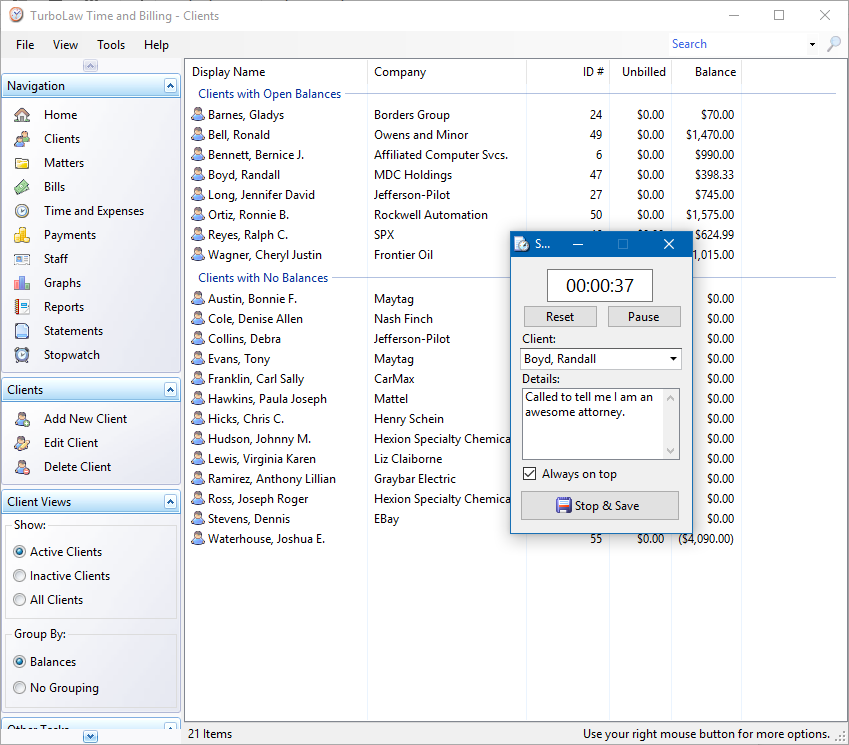The image size is (849, 745).
Task: Click the search magnifying glass icon
Action: point(834,44)
